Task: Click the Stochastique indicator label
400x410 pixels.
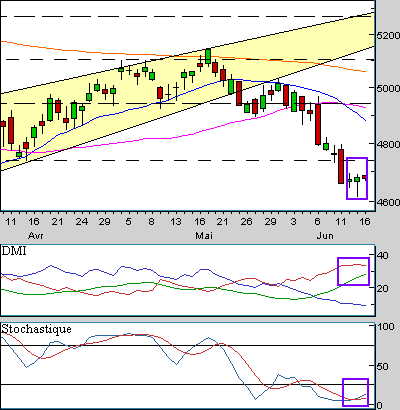Action: pos(36,329)
